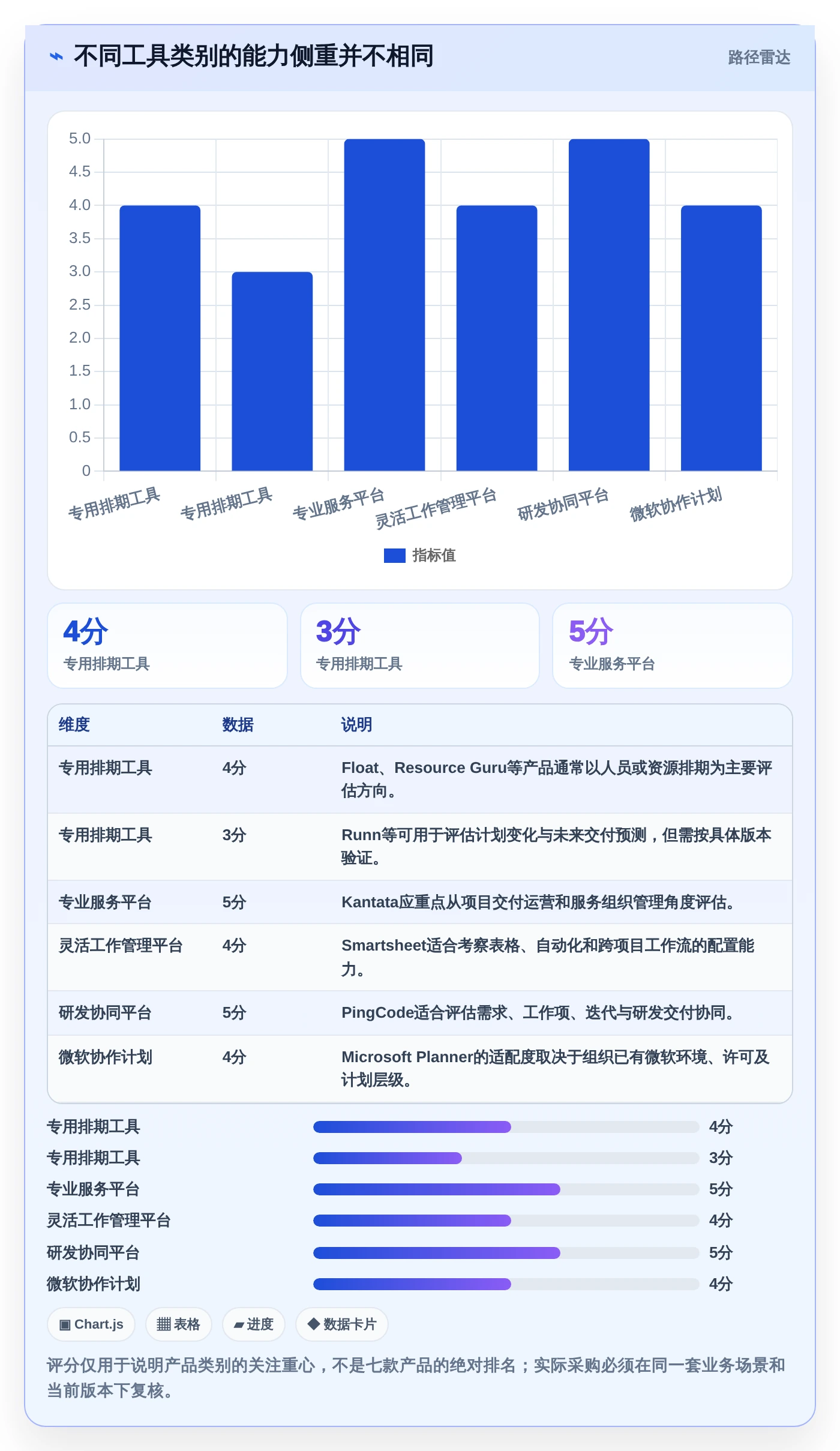Click the 微软协作计划 progress bar

pyautogui.click(x=506, y=1284)
